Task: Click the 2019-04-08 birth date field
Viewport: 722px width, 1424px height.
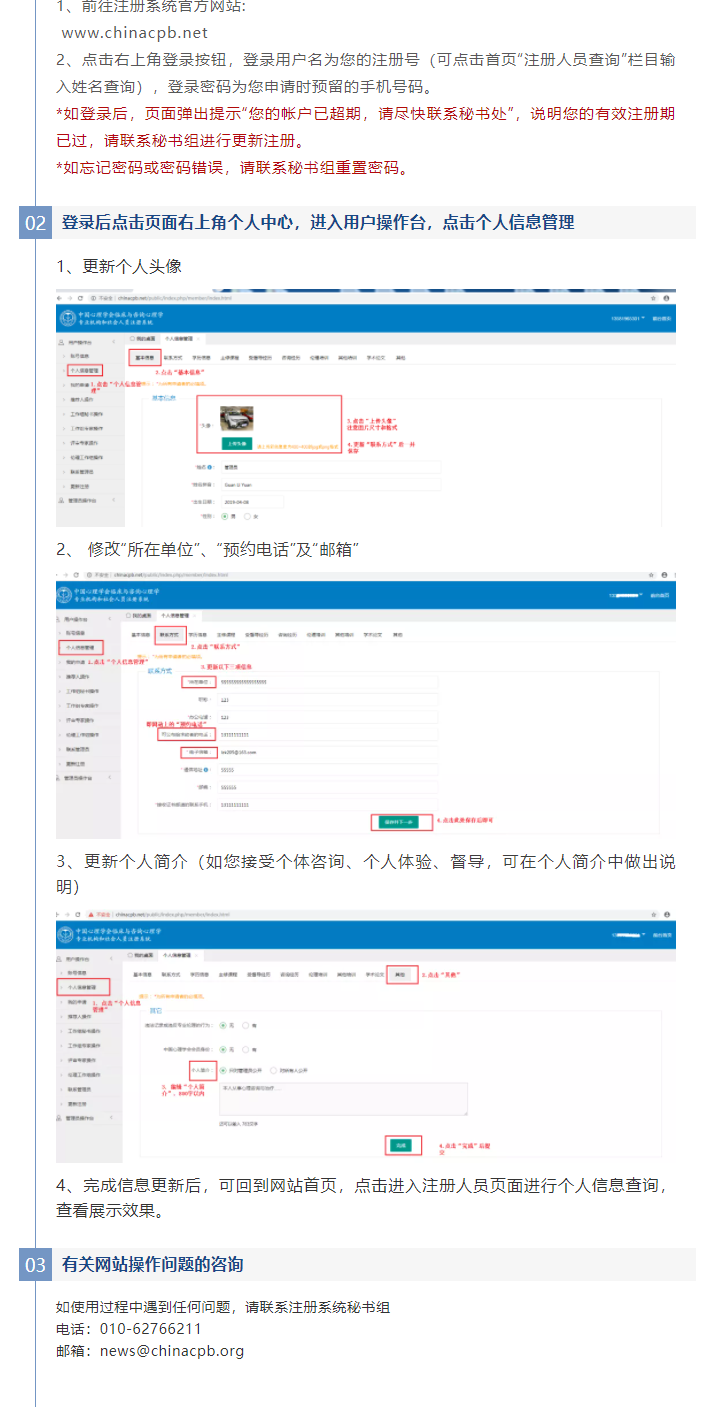Action: click(x=251, y=502)
